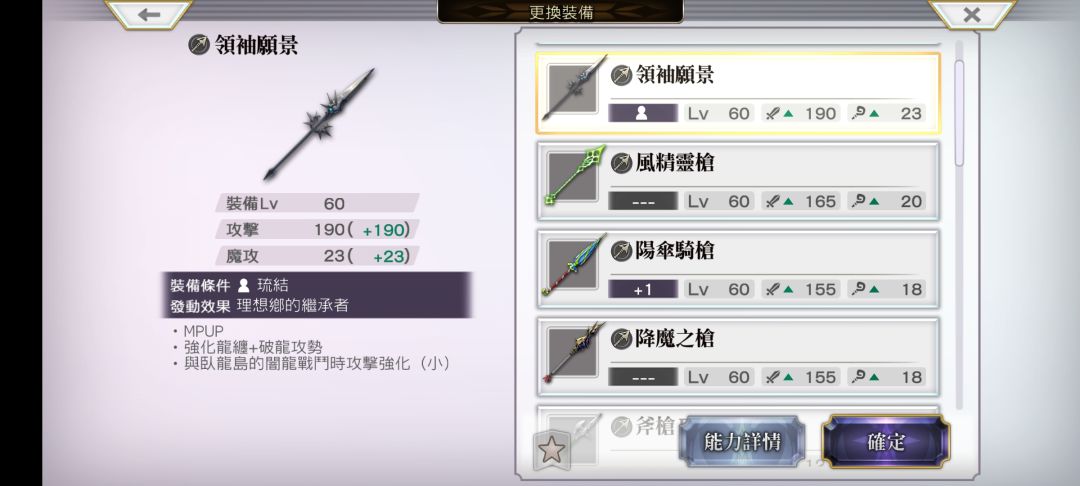This screenshot has width=1080, height=486.
Task: Click the 琉結 character icon in 裝備條件
Action: 243,286
